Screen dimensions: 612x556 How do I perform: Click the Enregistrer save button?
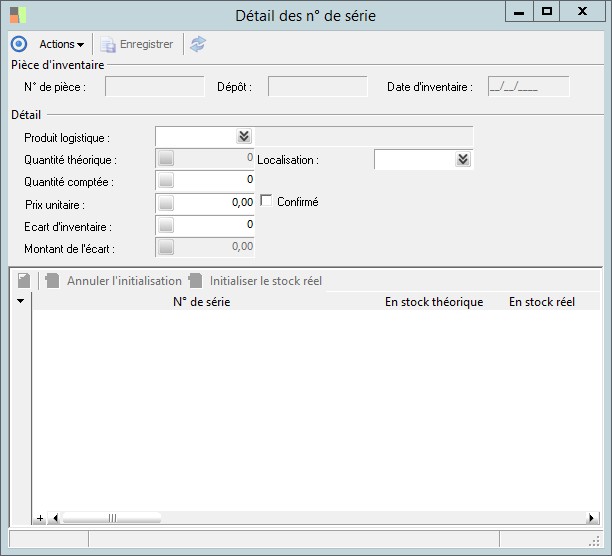click(x=137, y=44)
